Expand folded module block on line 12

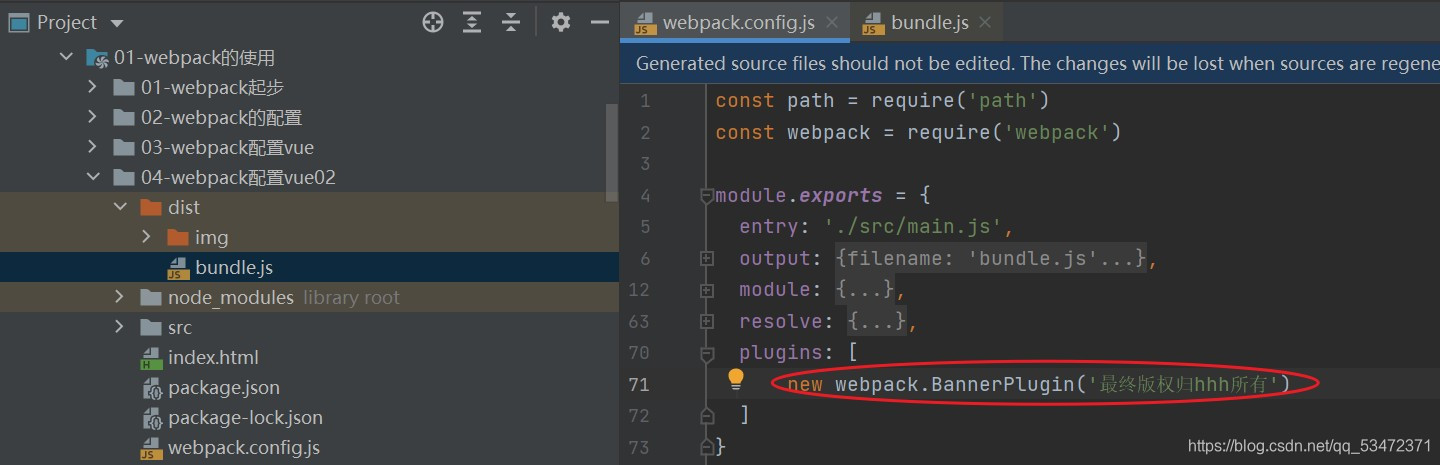tap(707, 290)
